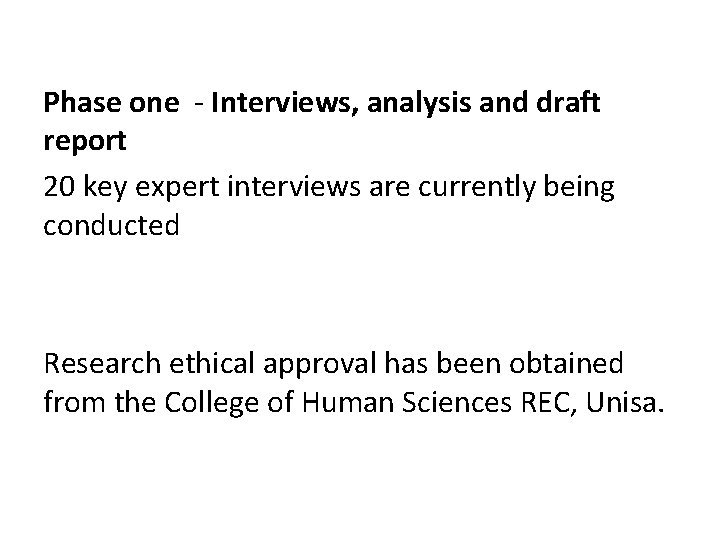Click the word 'conducted'
Viewport: 720px width, 540px height.
pos(111,227)
